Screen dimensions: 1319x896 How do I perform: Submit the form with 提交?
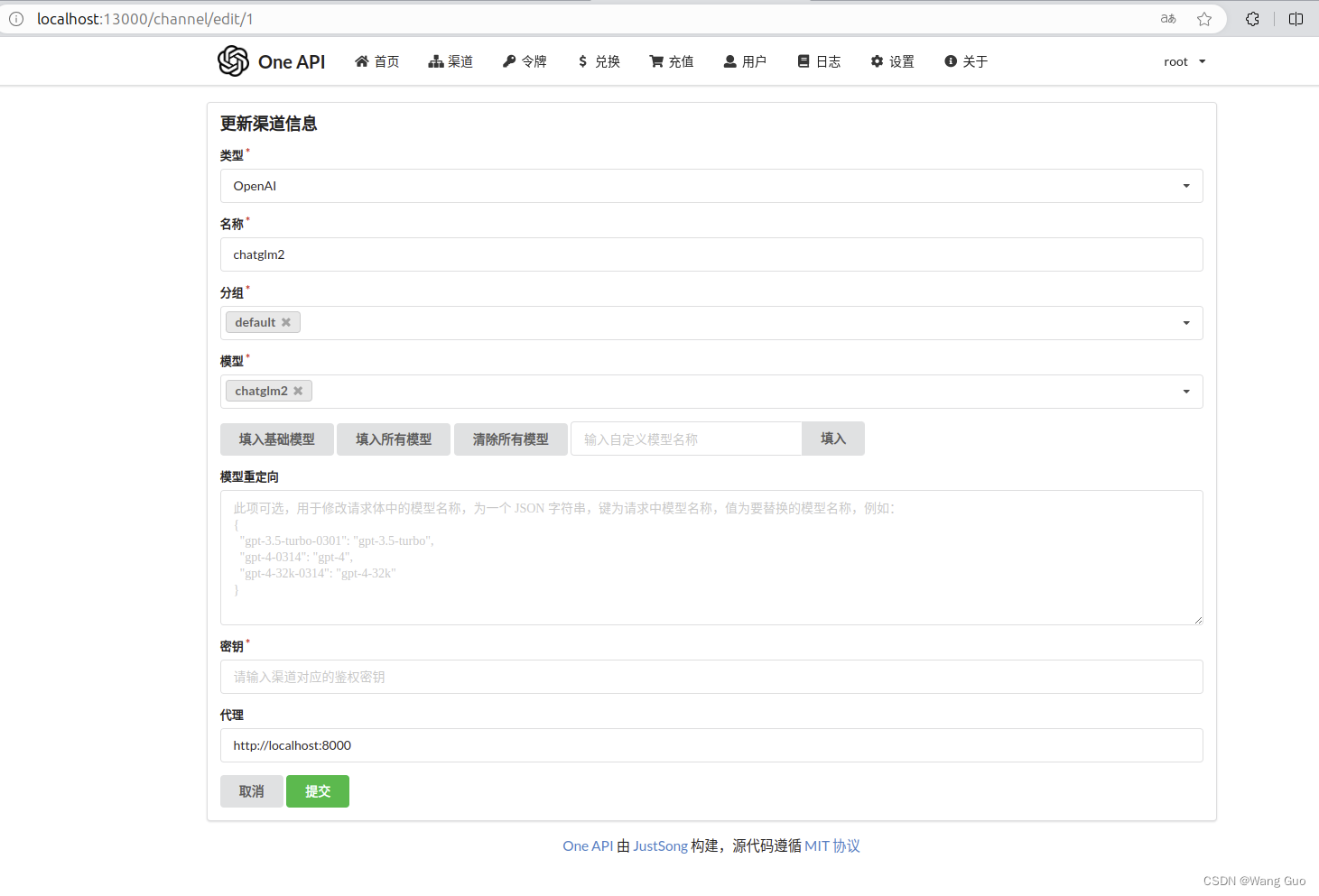point(318,791)
